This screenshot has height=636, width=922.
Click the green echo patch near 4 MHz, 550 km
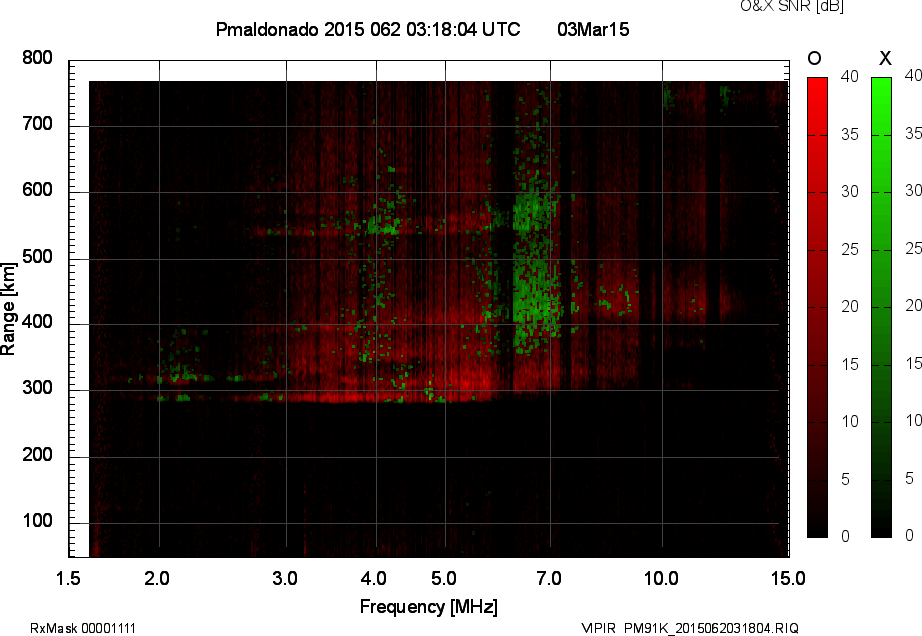click(x=383, y=226)
